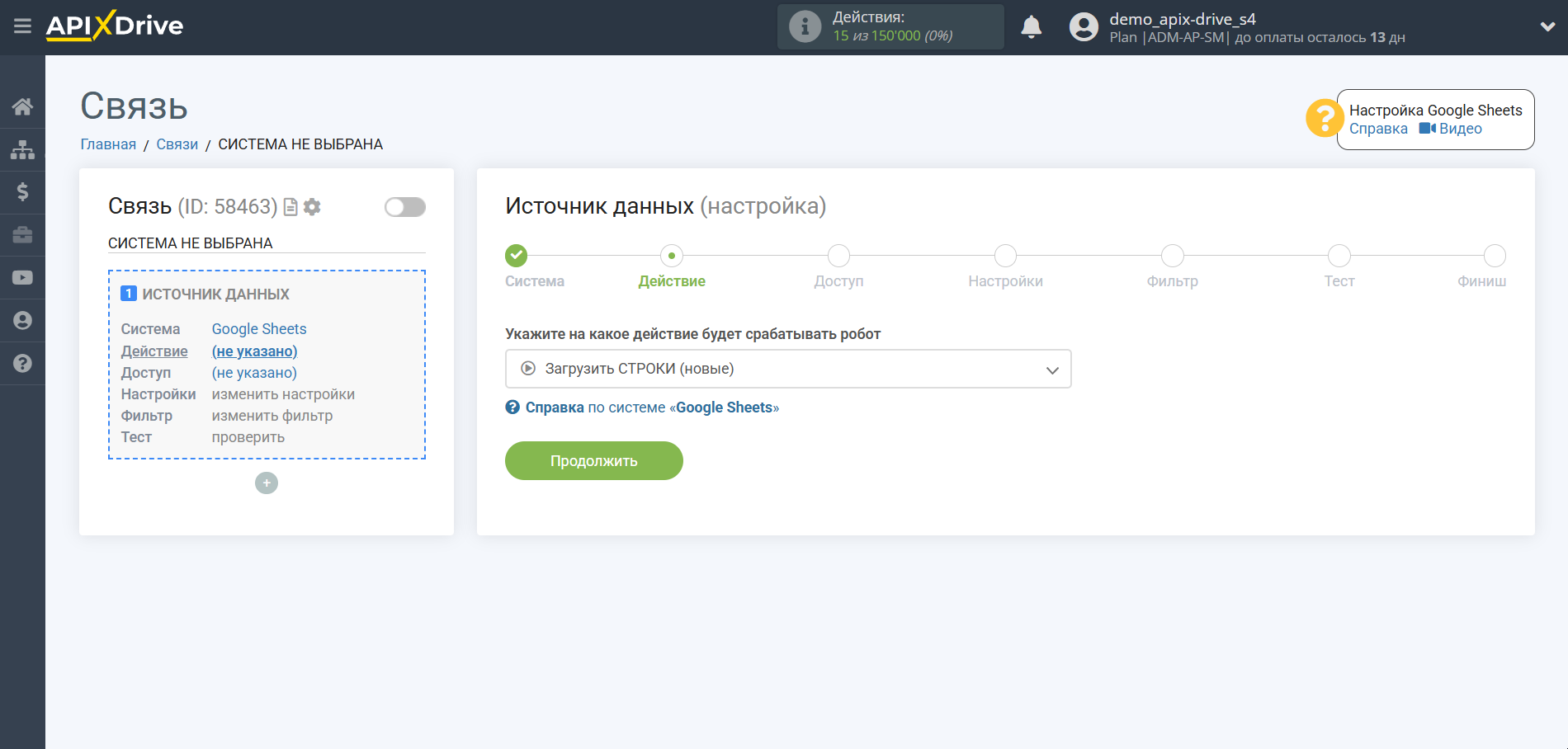1568x749 pixels.
Task: Open the action dropdown Загрузить СТРОКИ
Action: pos(787,369)
